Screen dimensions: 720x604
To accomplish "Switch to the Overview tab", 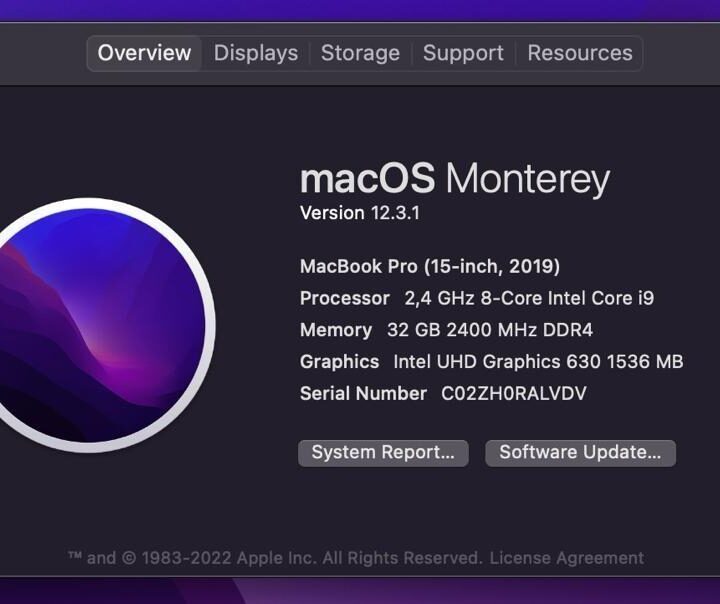I will pyautogui.click(x=144, y=53).
